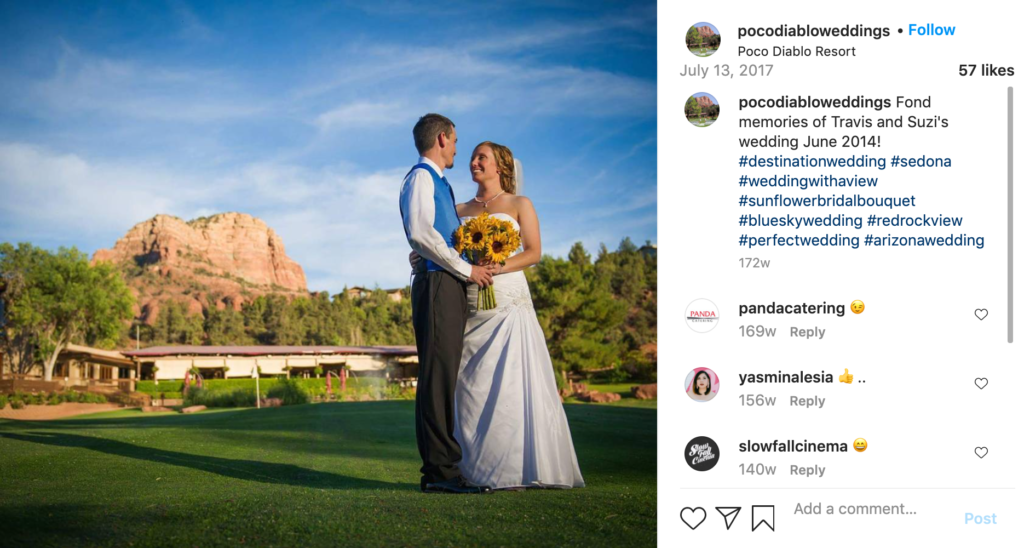Click the comments panel scrollbar
Image resolution: width=1024 pixels, height=548 pixels.
click(x=1010, y=216)
